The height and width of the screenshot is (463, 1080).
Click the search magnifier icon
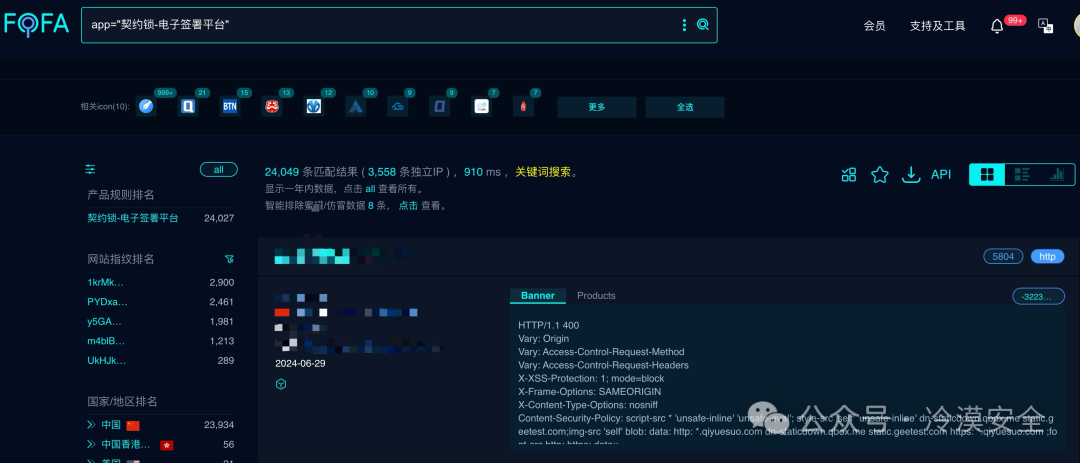click(703, 25)
